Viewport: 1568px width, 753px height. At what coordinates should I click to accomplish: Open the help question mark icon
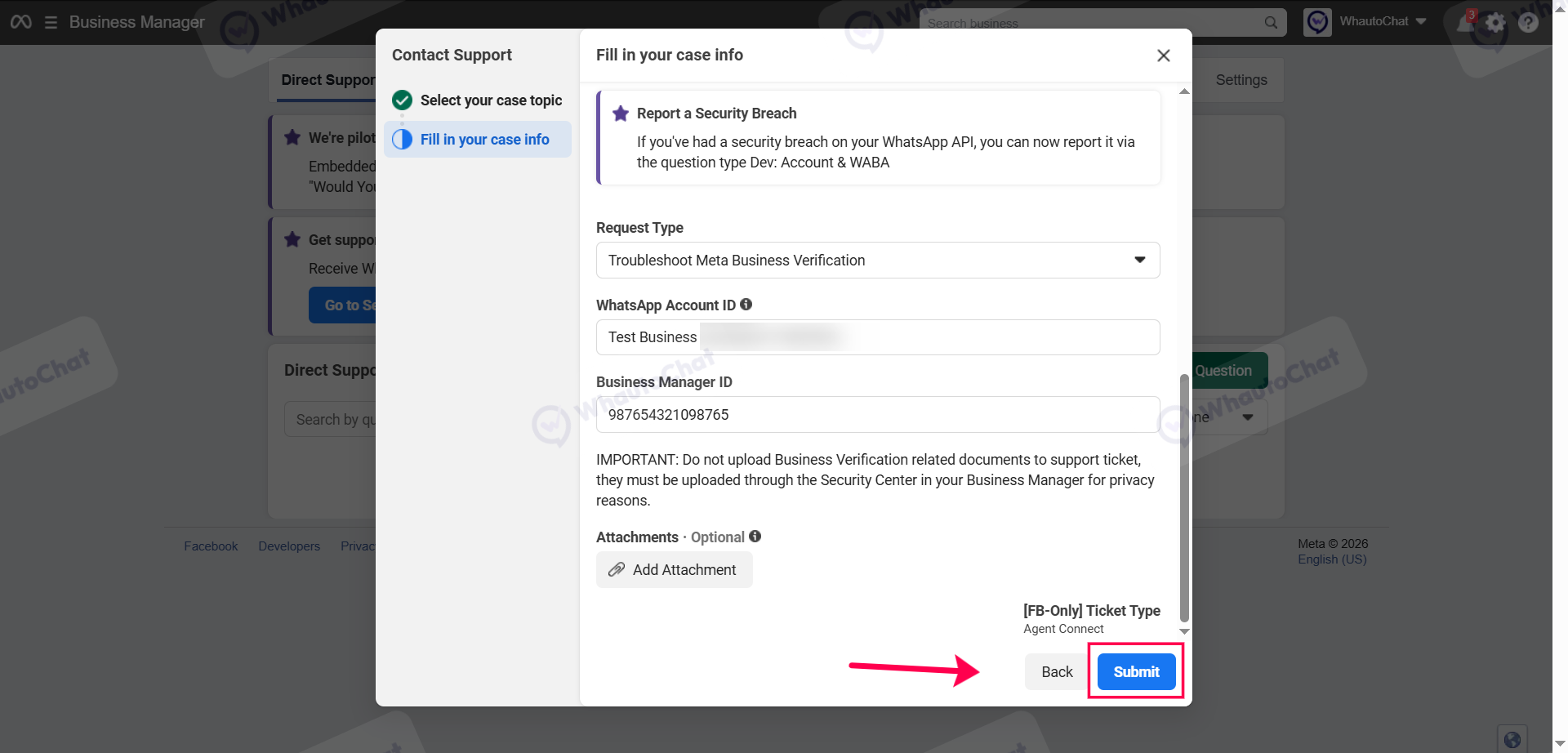point(1528,22)
